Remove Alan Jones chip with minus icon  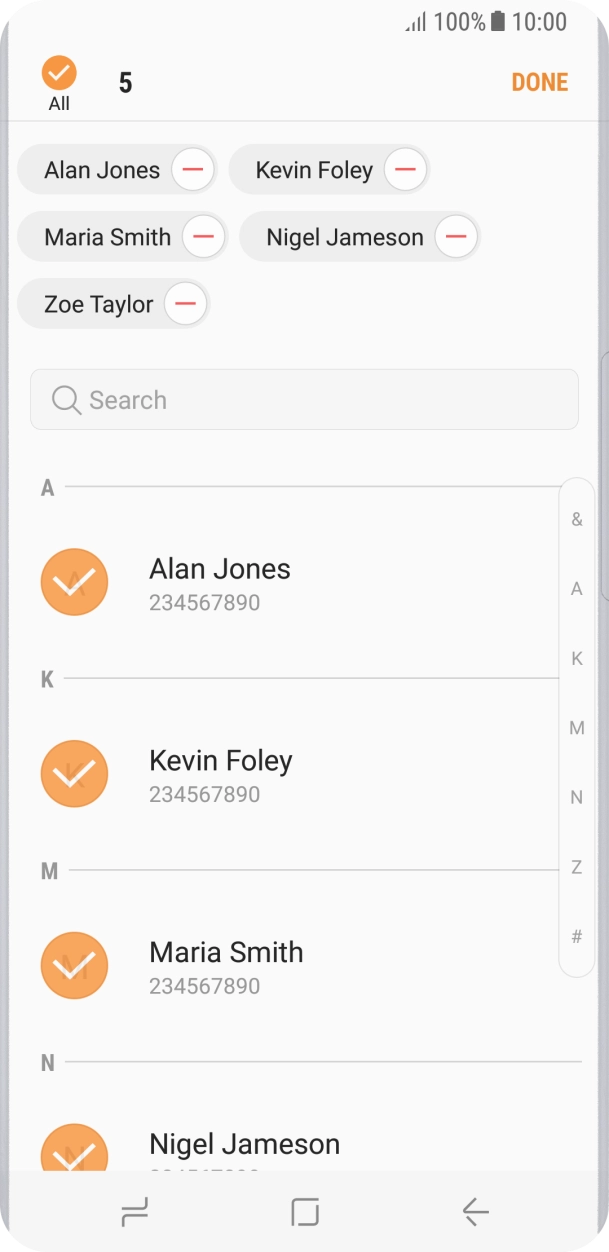click(193, 170)
